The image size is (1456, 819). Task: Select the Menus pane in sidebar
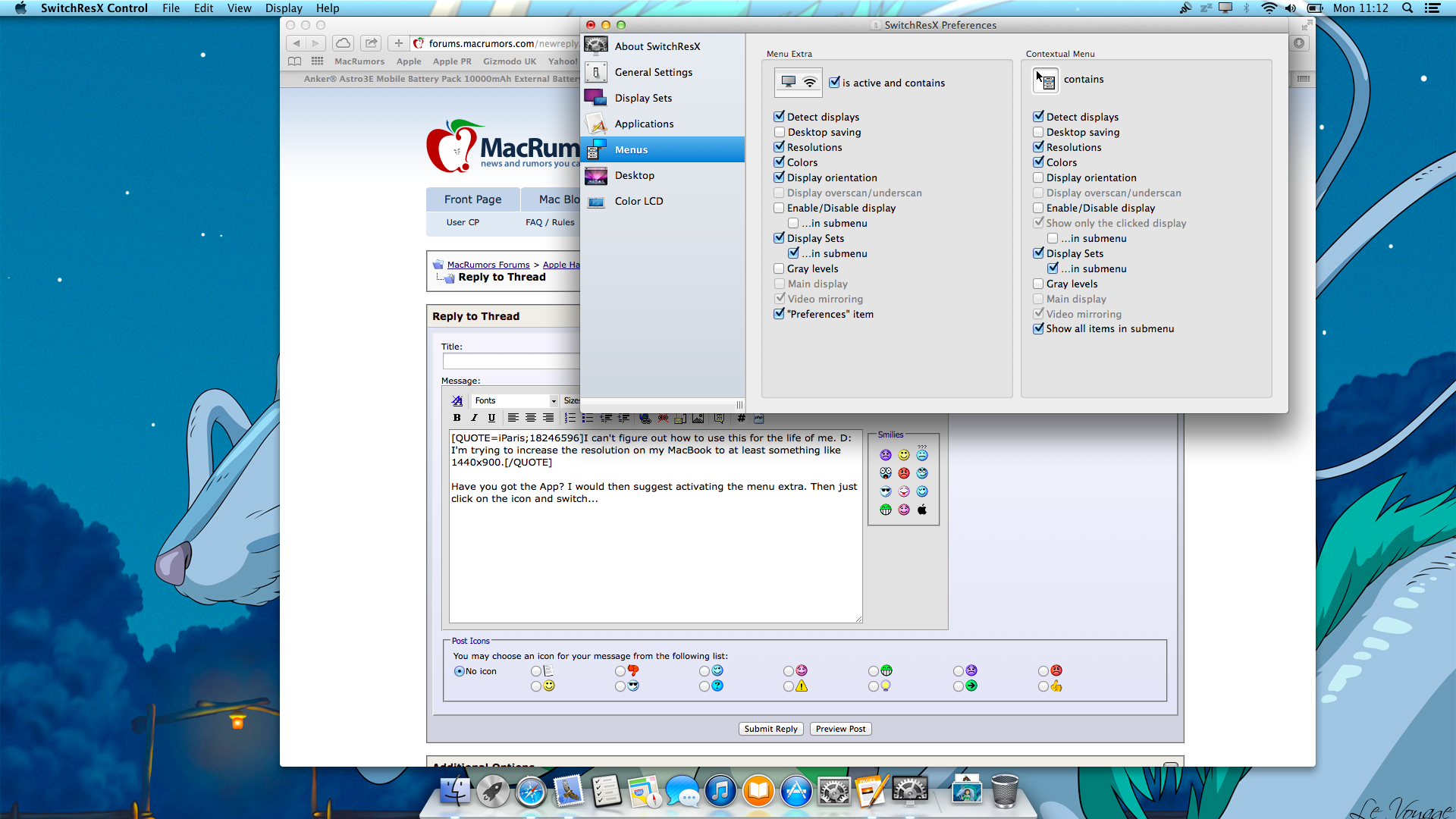[x=662, y=149]
